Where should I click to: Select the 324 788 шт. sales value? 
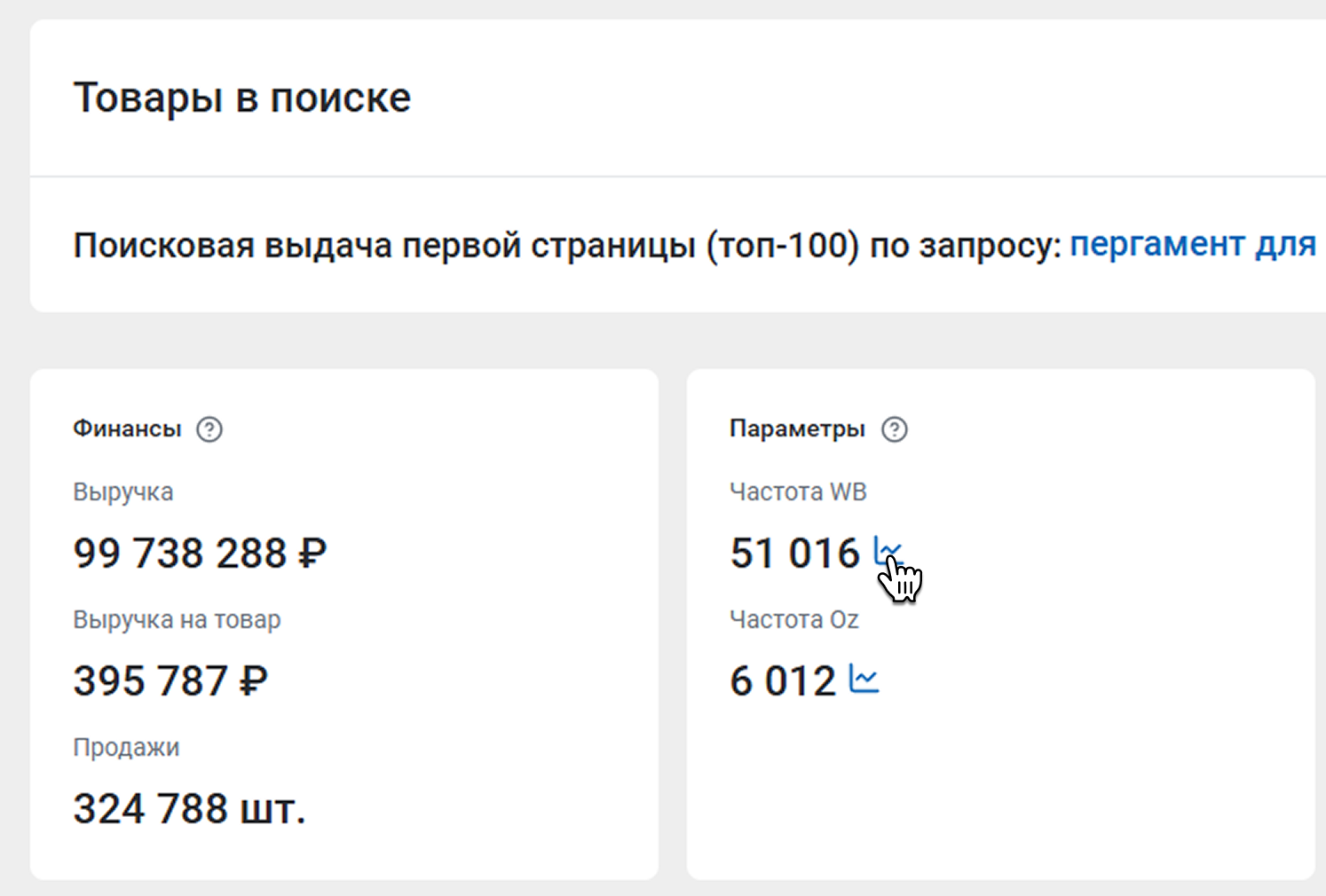coord(189,809)
